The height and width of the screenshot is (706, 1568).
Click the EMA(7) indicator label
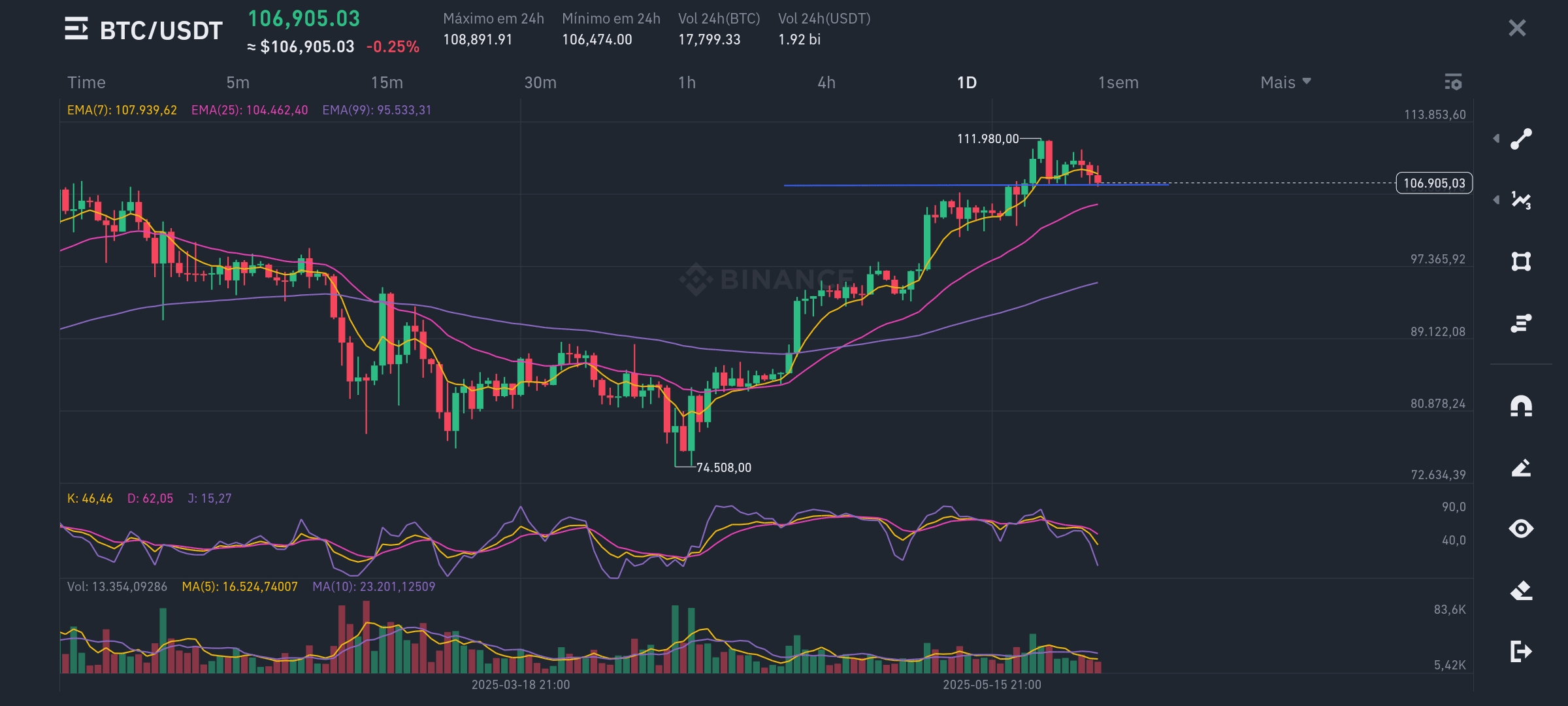click(122, 110)
